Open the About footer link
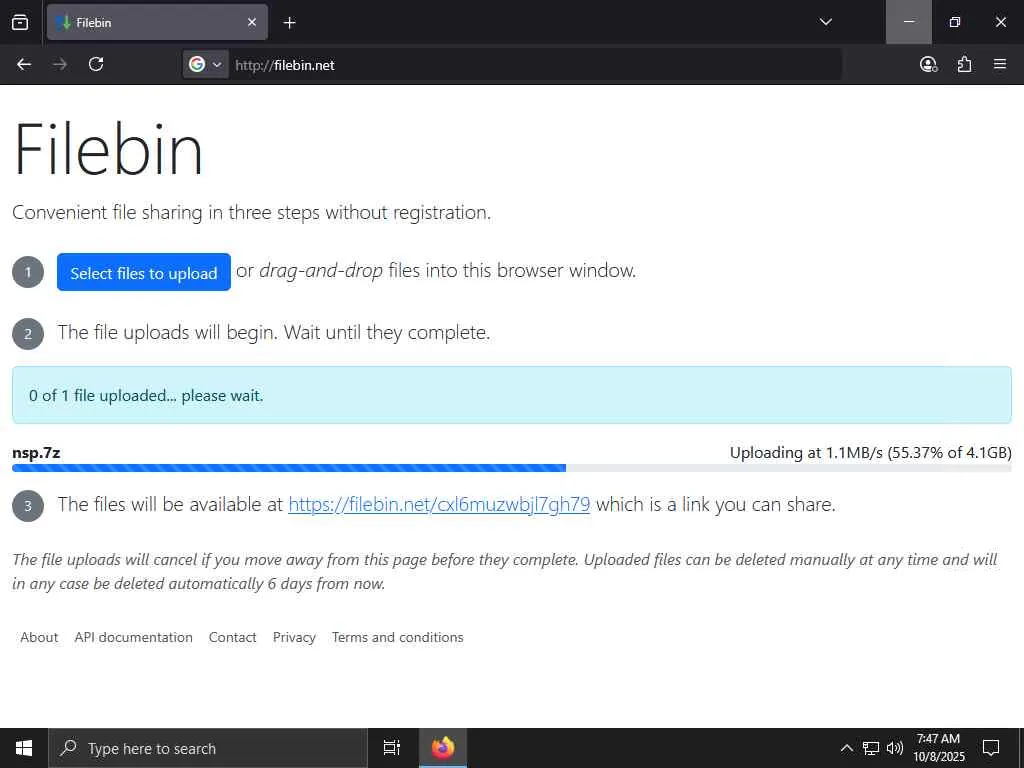 click(39, 637)
